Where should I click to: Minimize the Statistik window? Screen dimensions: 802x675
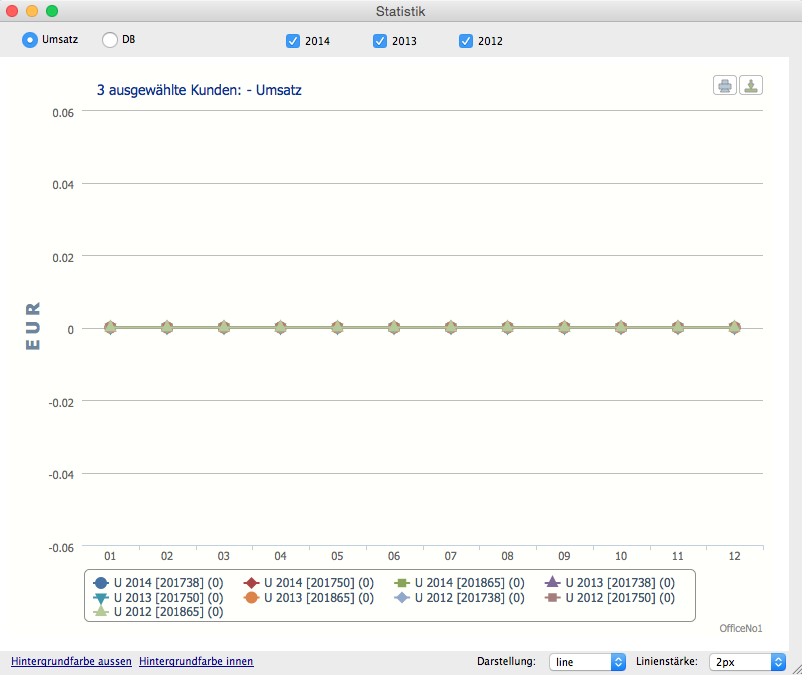pos(32,11)
